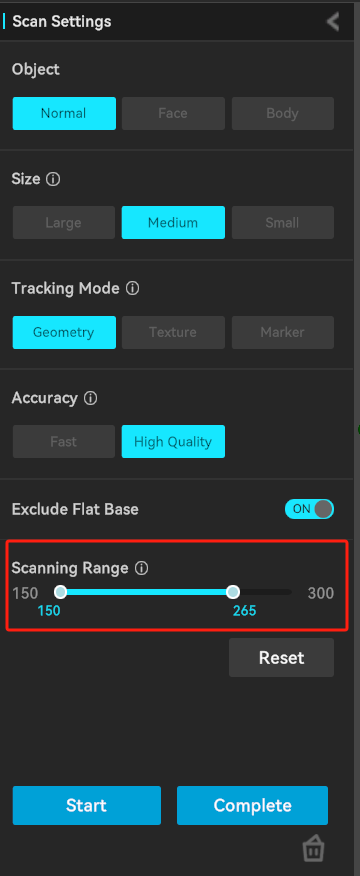Click the scanning range upper handle at 265

tap(233, 592)
